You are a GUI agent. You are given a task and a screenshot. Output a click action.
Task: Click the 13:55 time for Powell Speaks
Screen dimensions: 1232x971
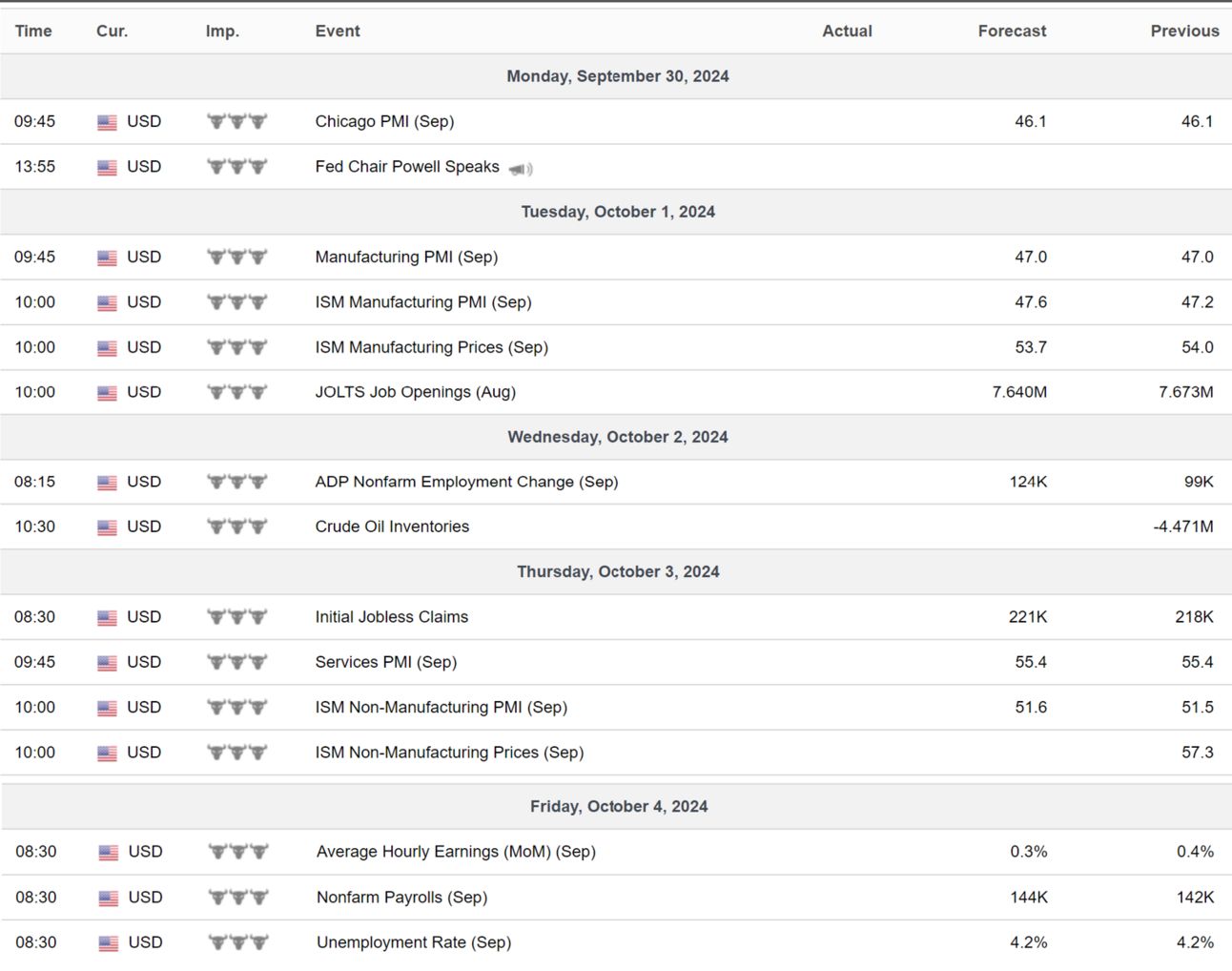[x=34, y=166]
